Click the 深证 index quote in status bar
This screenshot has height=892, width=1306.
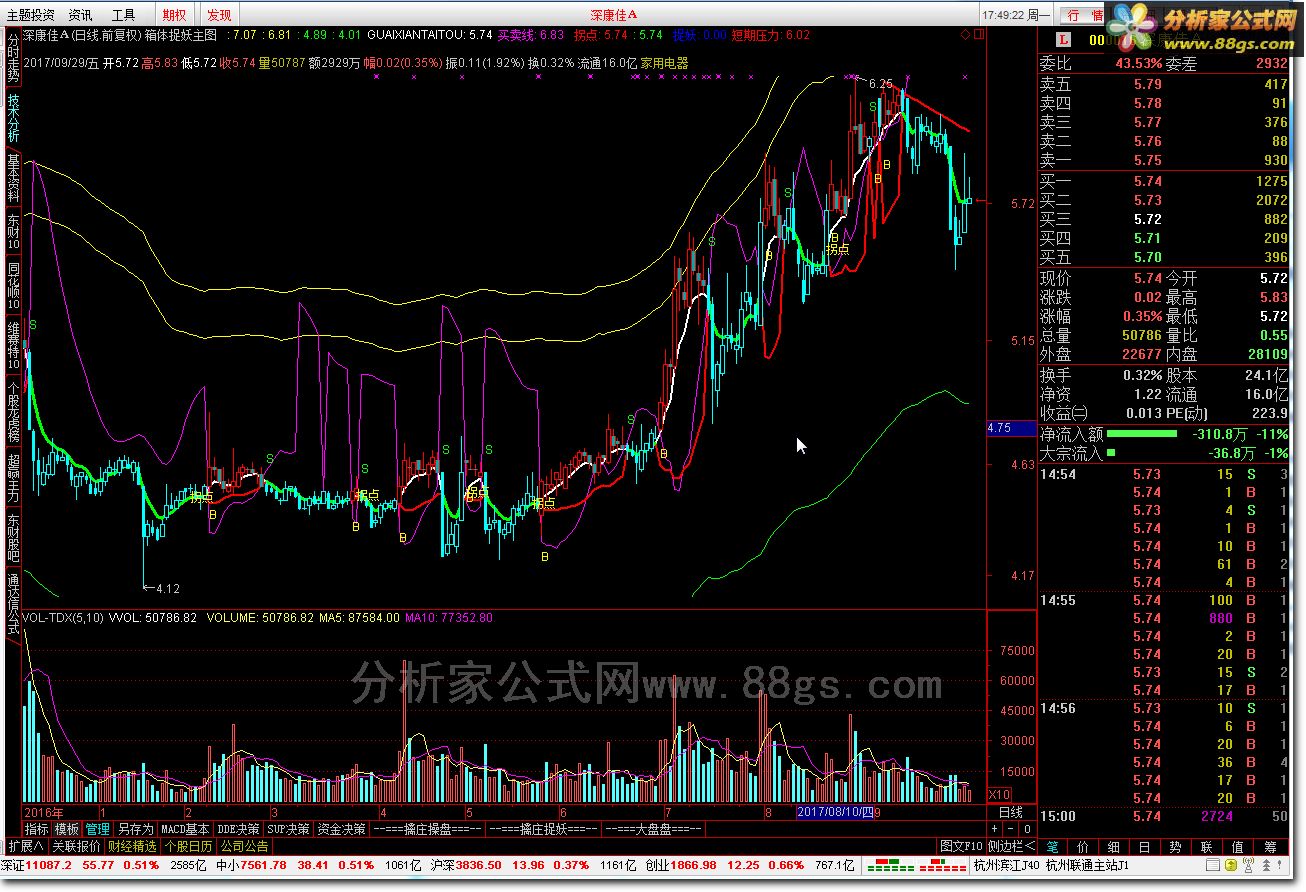point(106,865)
